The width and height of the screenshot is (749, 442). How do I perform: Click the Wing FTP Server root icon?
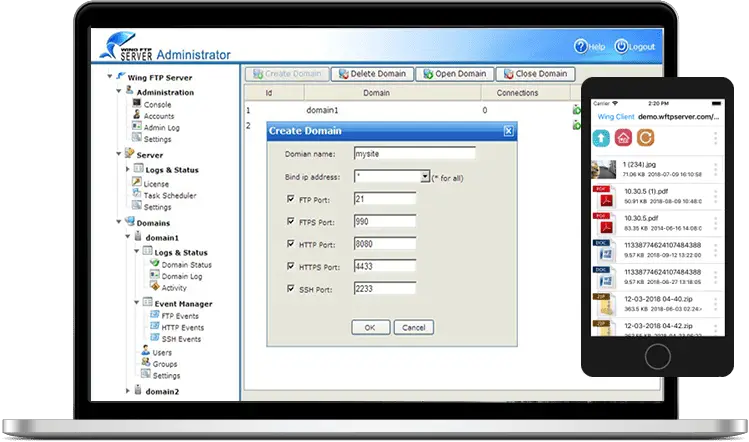(120, 76)
